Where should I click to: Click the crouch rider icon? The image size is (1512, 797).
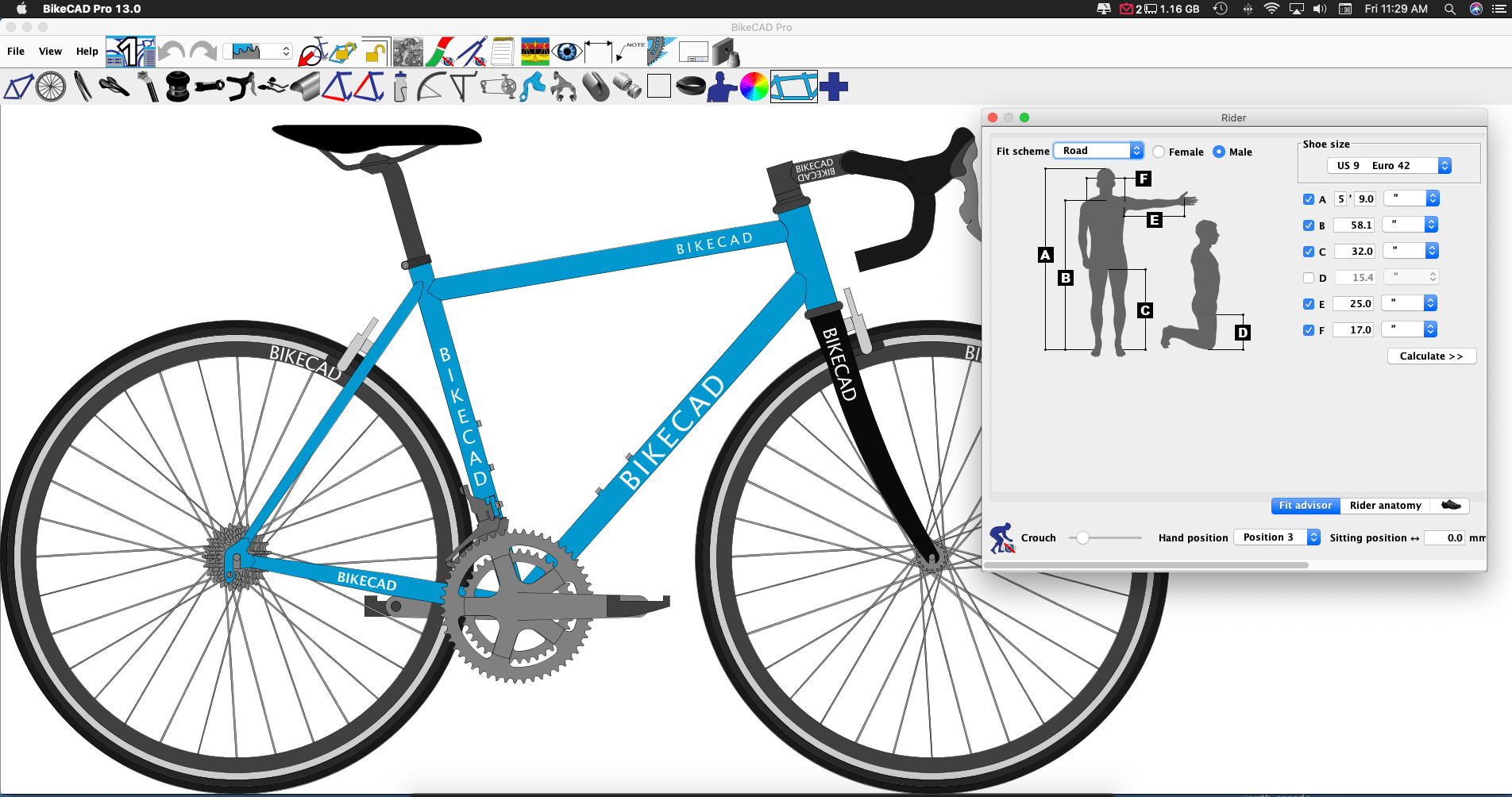1002,537
